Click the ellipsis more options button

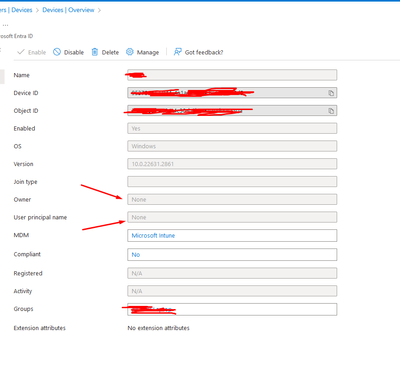pos(5,25)
